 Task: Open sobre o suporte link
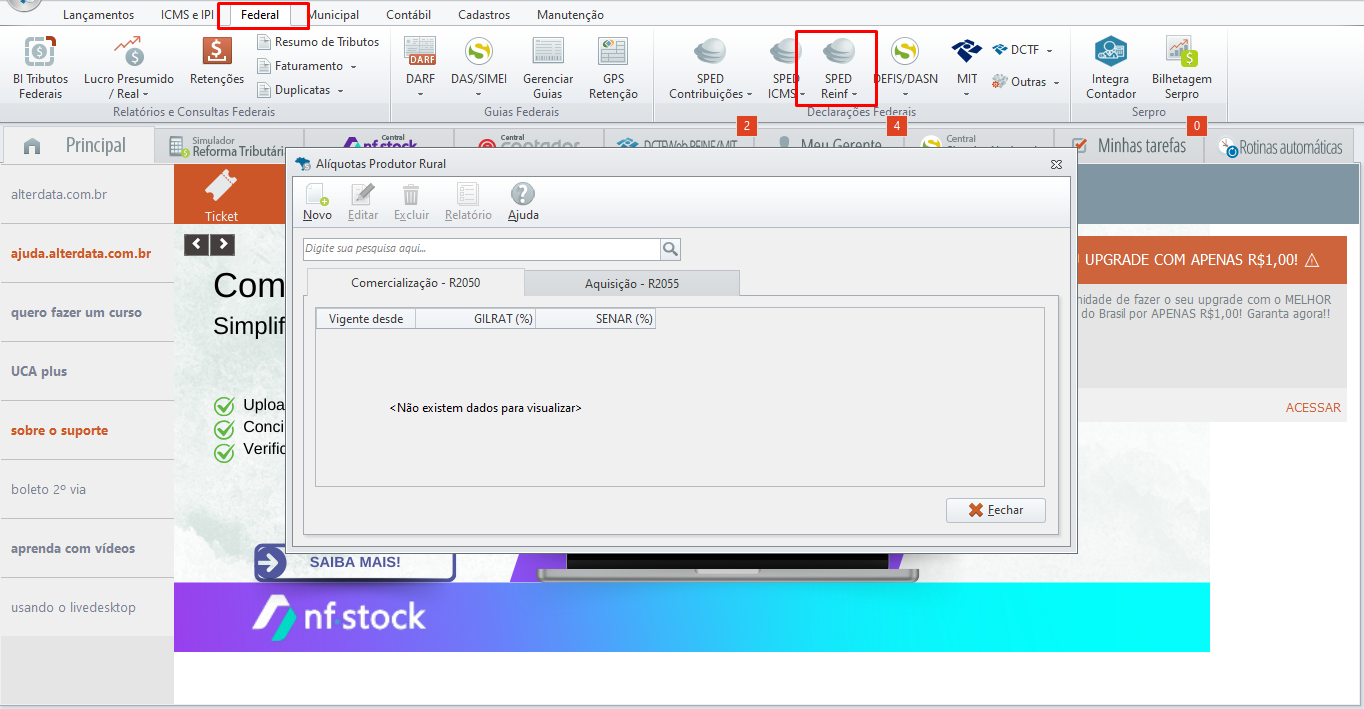tap(59, 430)
